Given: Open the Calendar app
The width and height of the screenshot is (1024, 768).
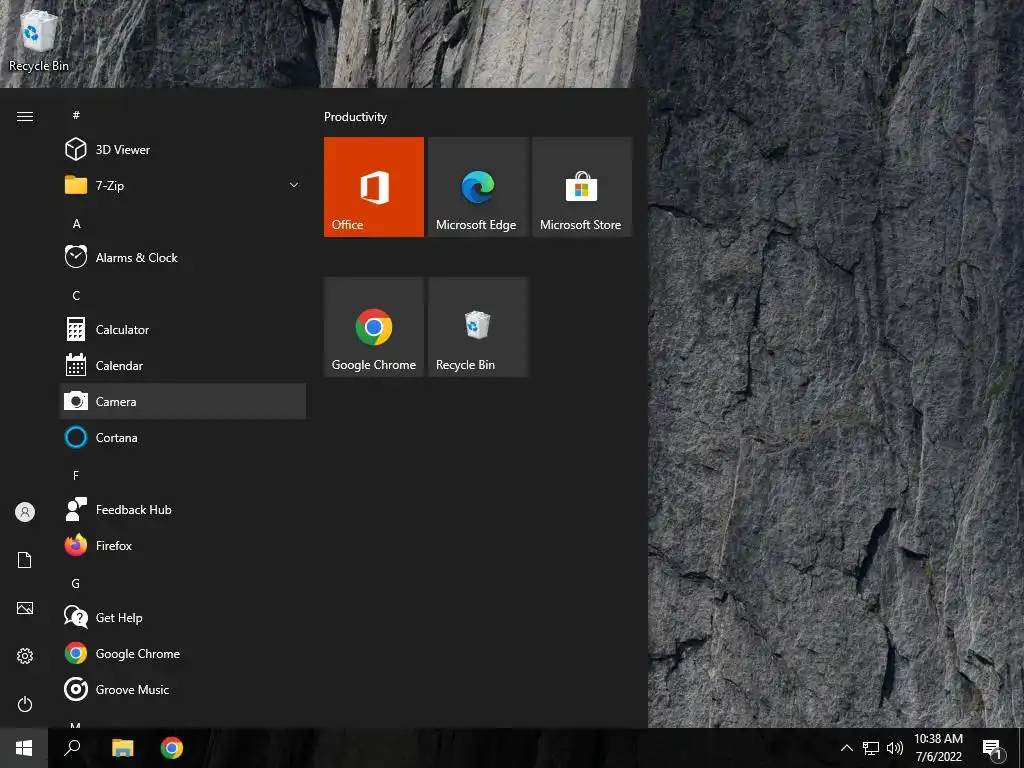Looking at the screenshot, I should (x=183, y=366).
